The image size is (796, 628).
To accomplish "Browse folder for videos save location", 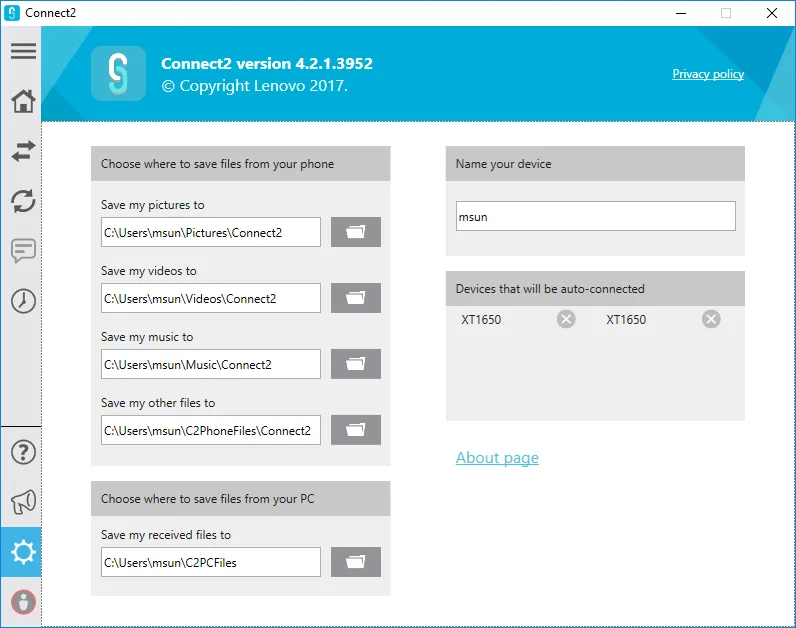I will pyautogui.click(x=356, y=298).
